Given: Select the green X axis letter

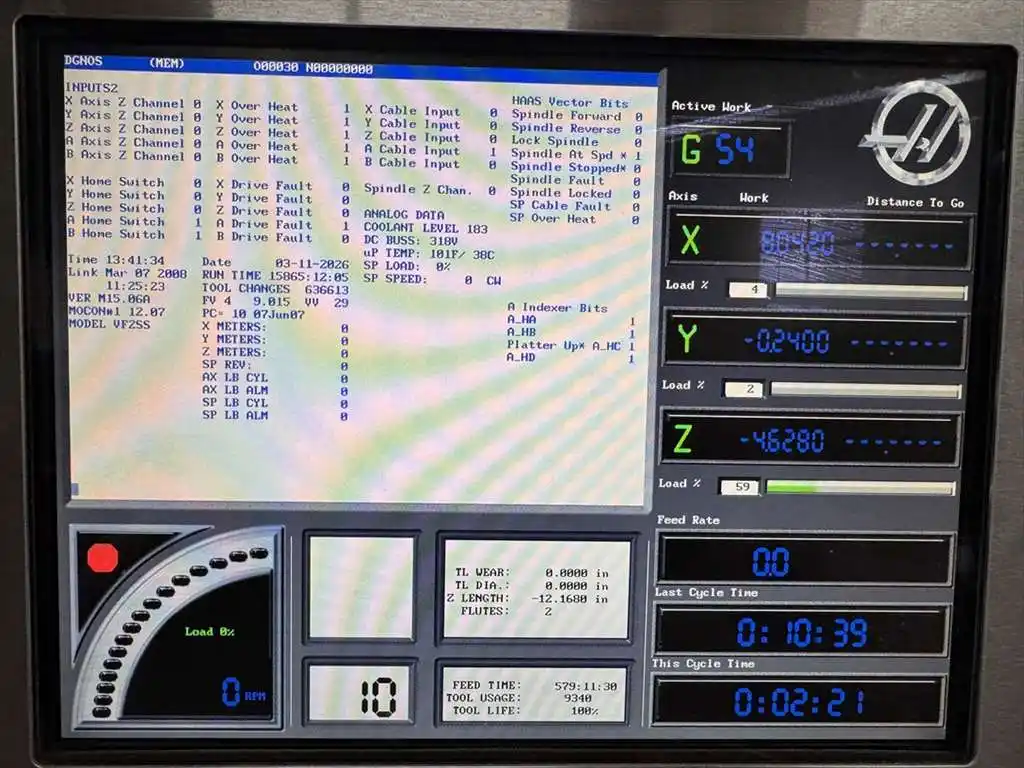Looking at the screenshot, I should pos(690,240).
